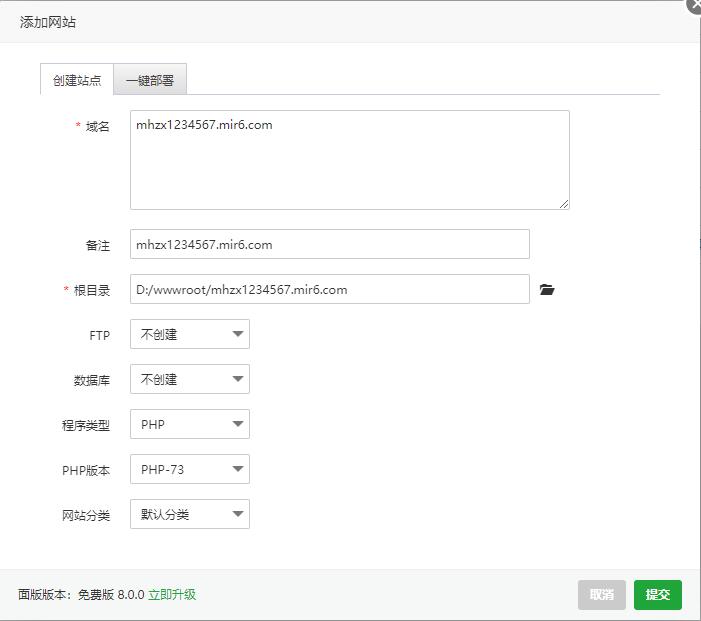
Task: Expand the PHP版本 dropdown showing PHP-73
Action: coord(190,469)
